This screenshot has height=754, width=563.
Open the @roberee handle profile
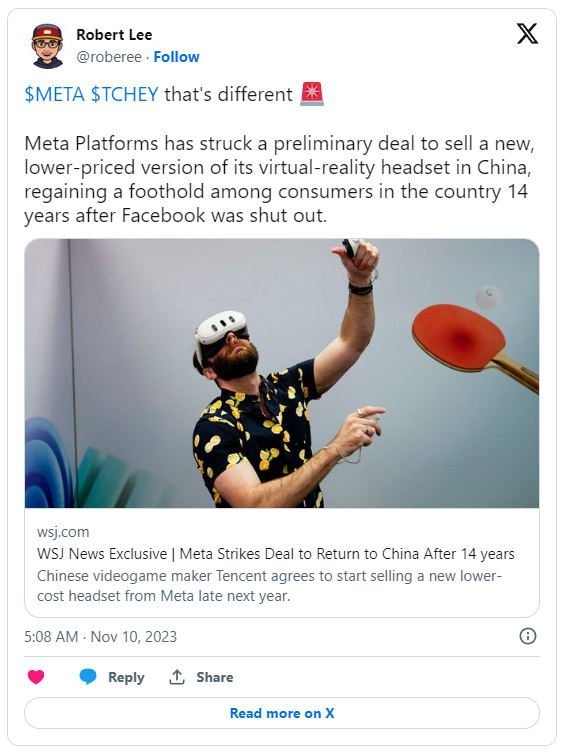109,57
